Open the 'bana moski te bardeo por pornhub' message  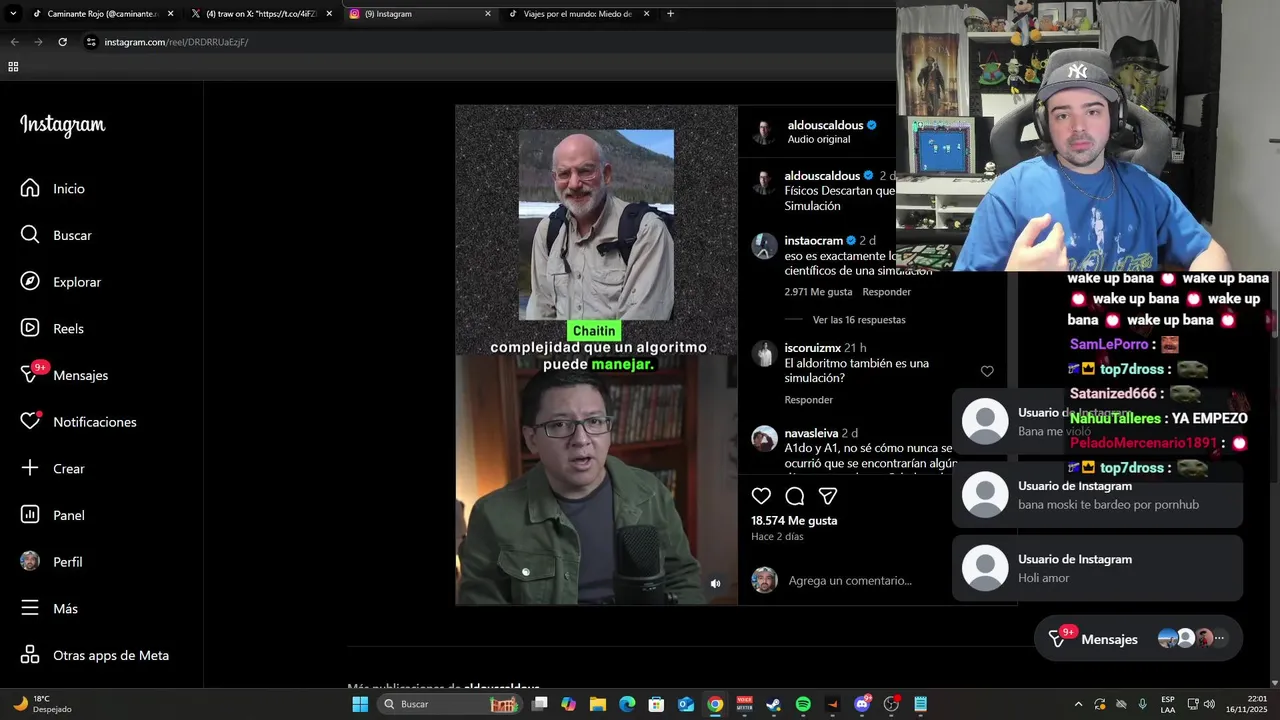pyautogui.click(x=1097, y=495)
